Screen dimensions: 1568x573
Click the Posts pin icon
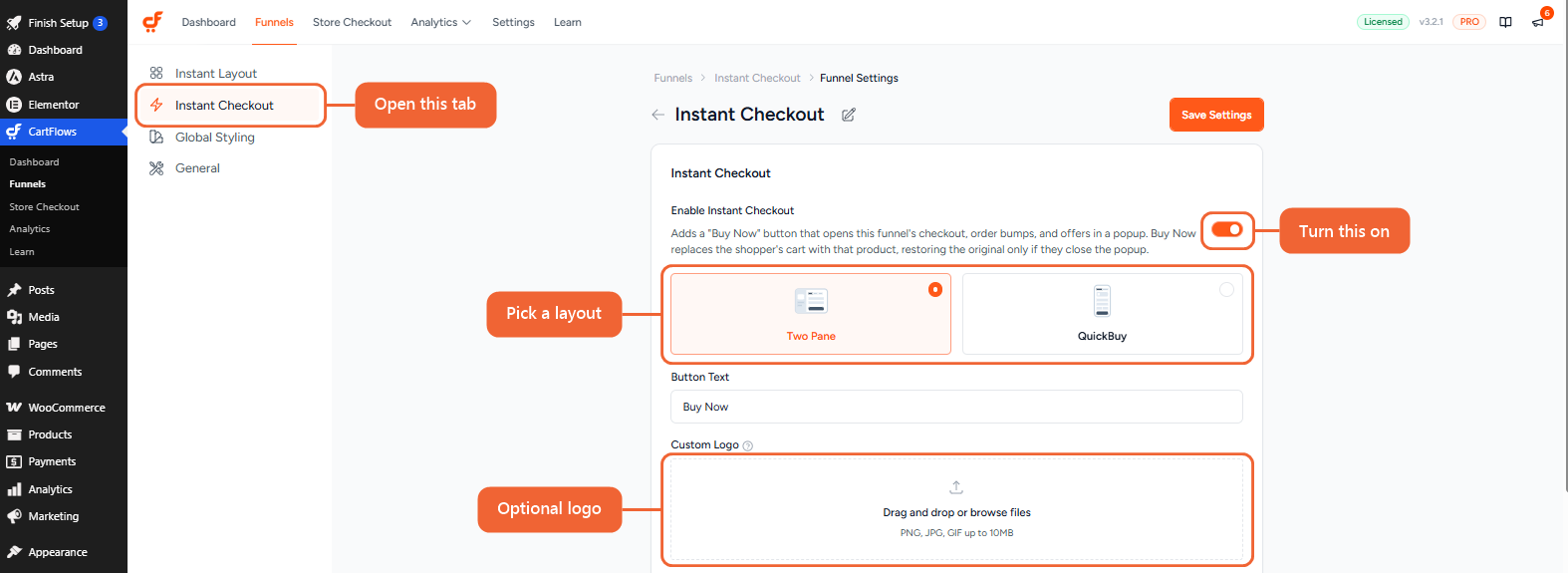pyautogui.click(x=14, y=290)
